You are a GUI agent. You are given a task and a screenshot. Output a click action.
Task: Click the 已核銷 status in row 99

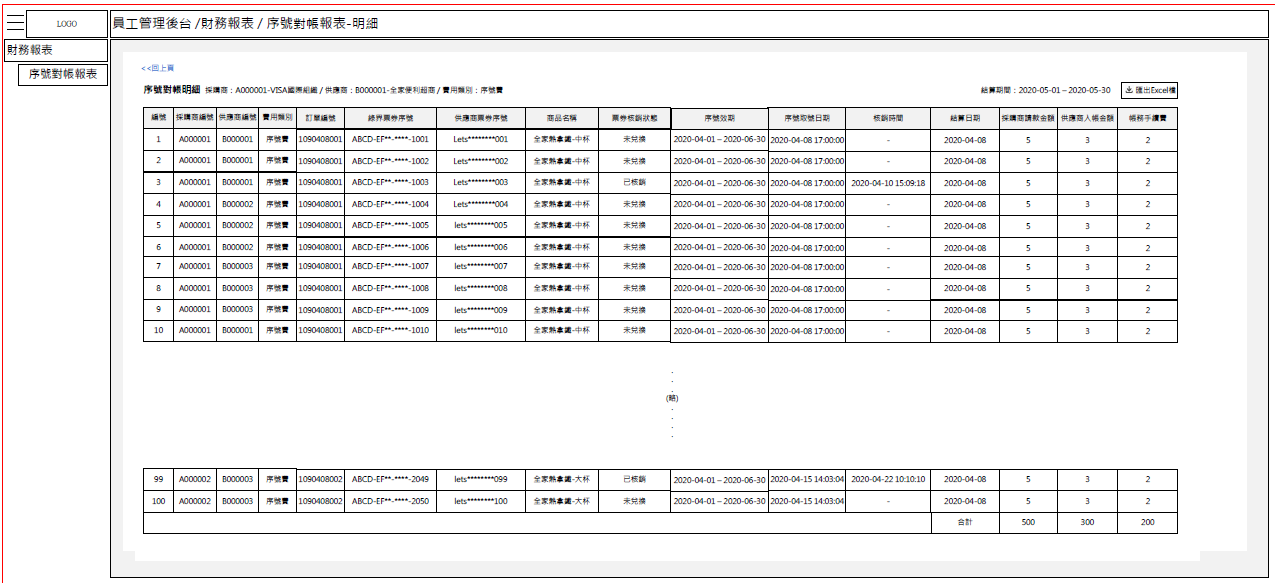click(634, 480)
